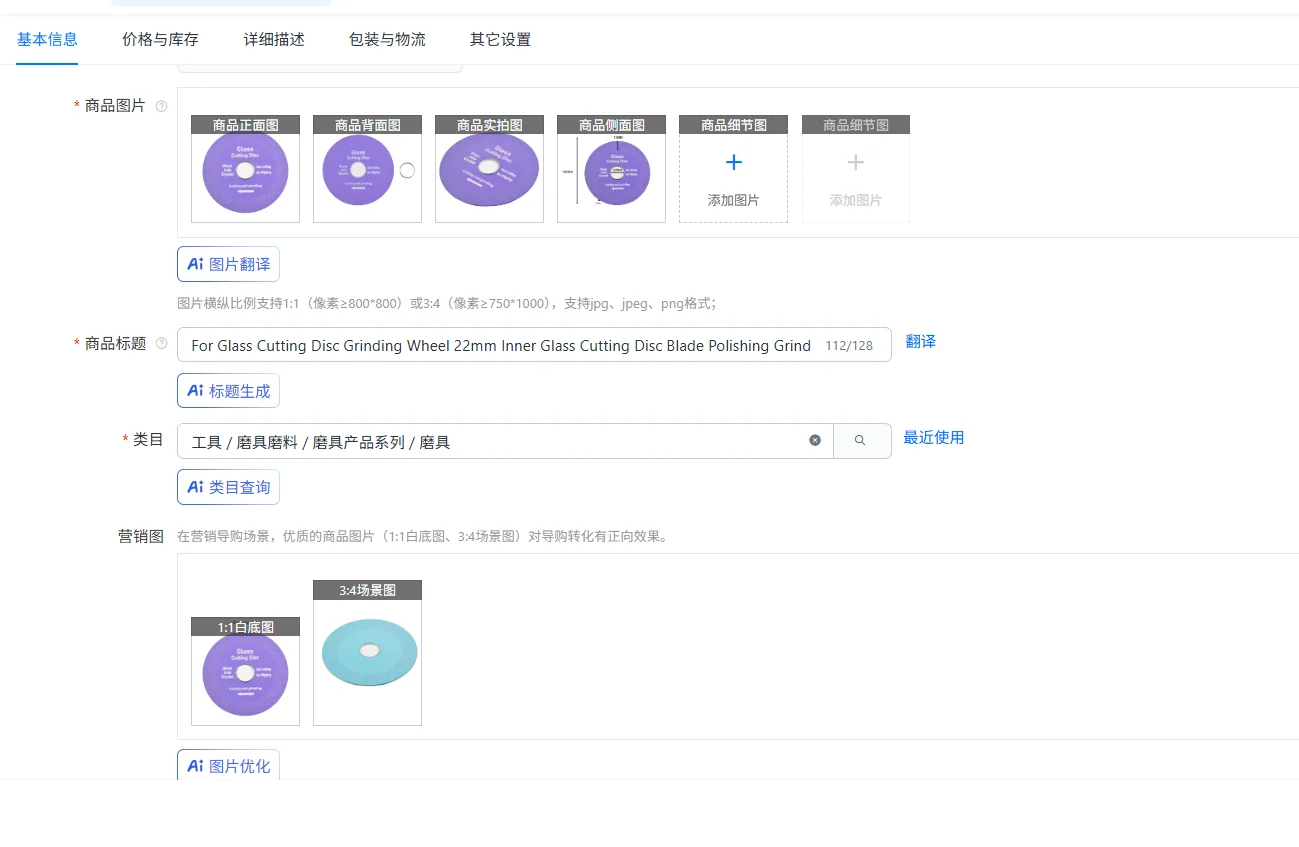Click the AI 图片翻译 button
This screenshot has height=847, width=1299.
(229, 264)
